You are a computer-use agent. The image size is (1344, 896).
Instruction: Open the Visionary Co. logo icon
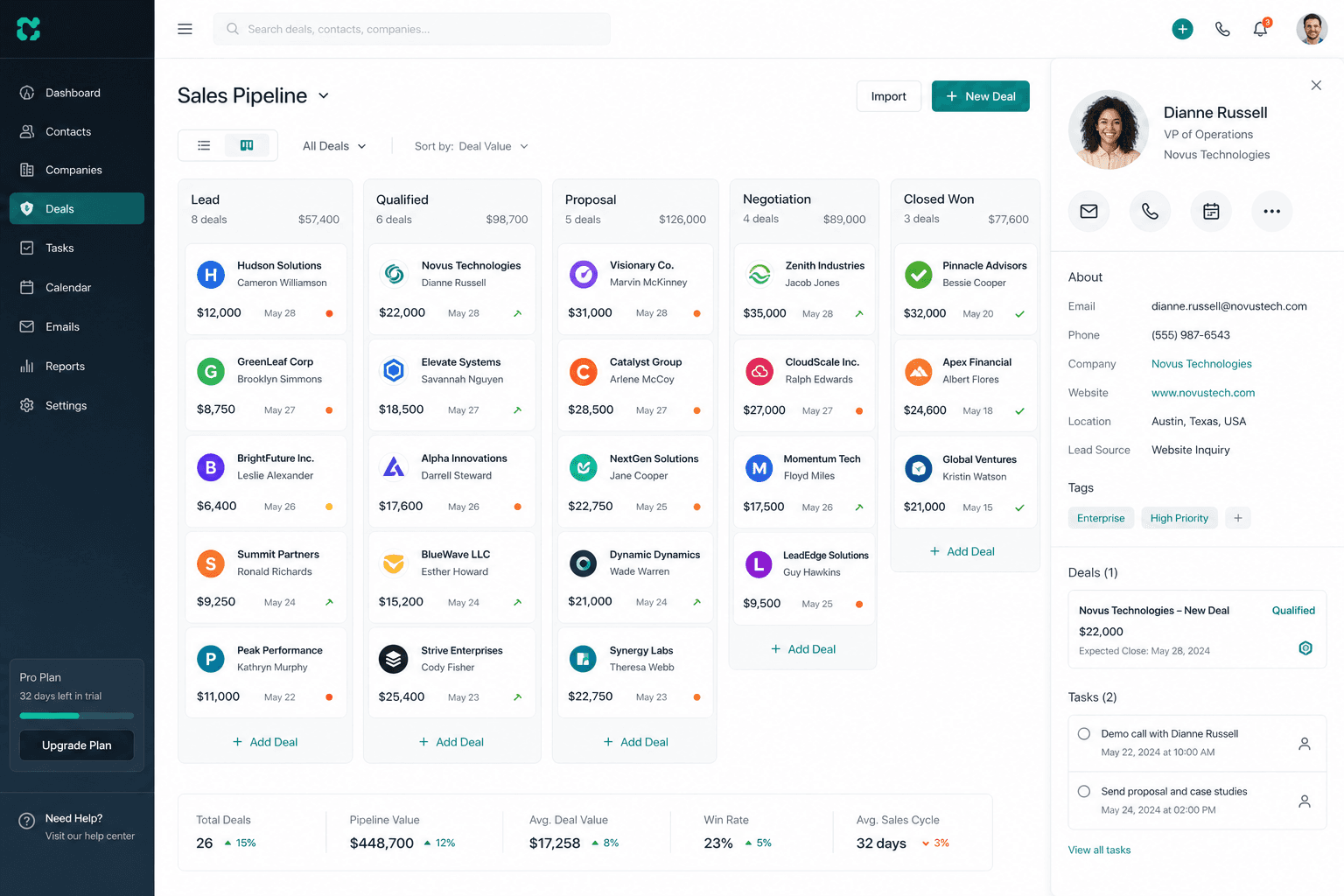[583, 274]
